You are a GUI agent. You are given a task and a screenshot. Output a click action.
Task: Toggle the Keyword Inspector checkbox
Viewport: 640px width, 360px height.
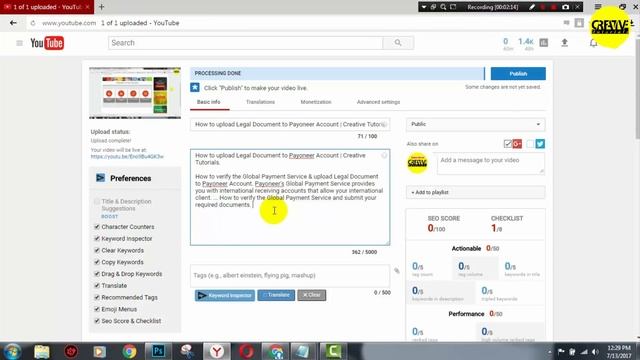(x=97, y=238)
